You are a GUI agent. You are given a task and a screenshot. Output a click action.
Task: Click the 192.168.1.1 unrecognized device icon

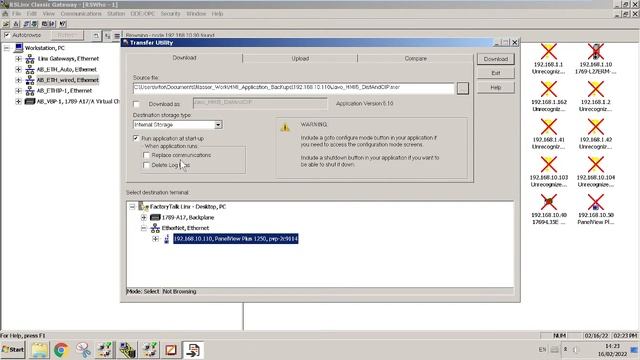[x=548, y=52]
